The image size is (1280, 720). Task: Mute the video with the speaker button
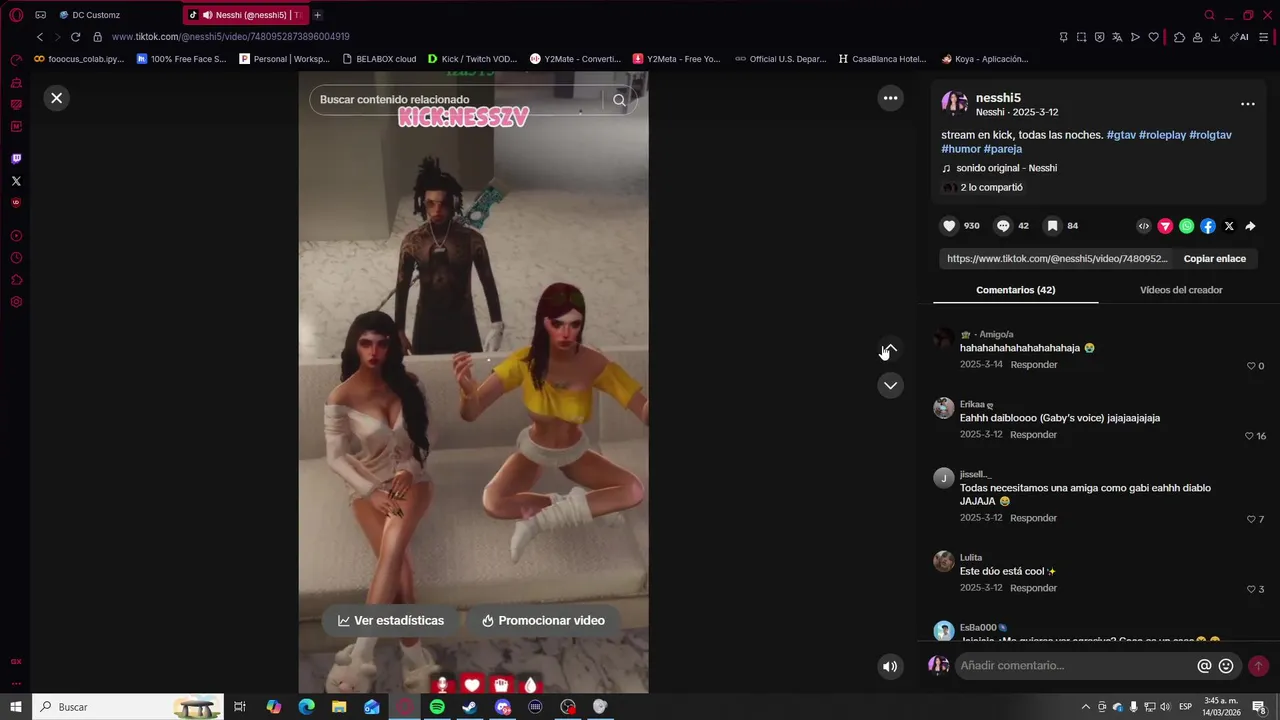[890, 666]
